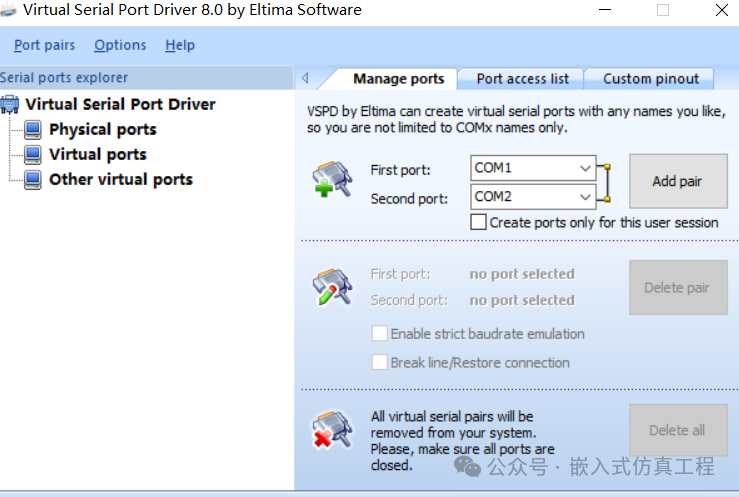739x497 pixels.
Task: Click the add pair connector icon with green plus
Action: tap(332, 179)
